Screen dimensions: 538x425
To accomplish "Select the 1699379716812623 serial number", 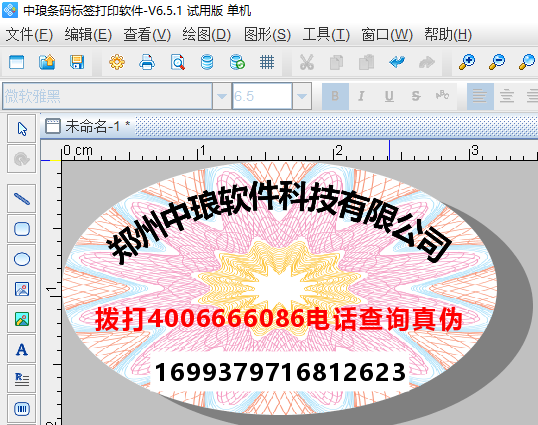I will tap(280, 373).
